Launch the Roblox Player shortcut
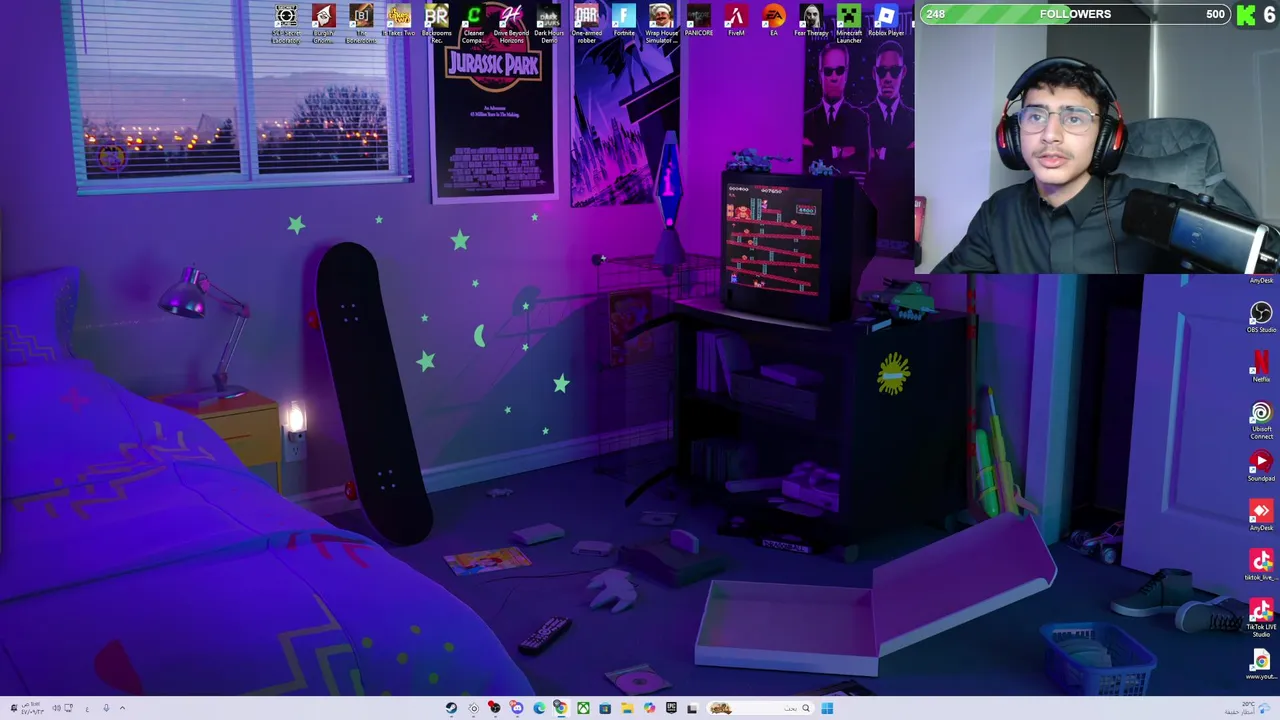The image size is (1280, 720). pyautogui.click(x=886, y=21)
